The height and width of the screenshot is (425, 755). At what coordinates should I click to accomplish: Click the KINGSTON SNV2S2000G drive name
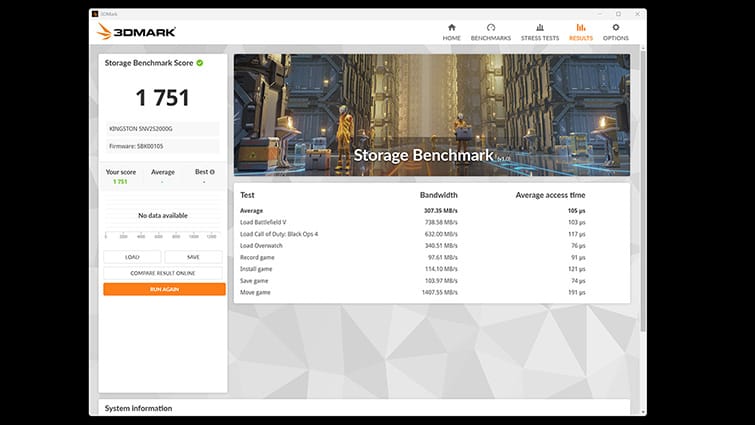pyautogui.click(x=163, y=129)
